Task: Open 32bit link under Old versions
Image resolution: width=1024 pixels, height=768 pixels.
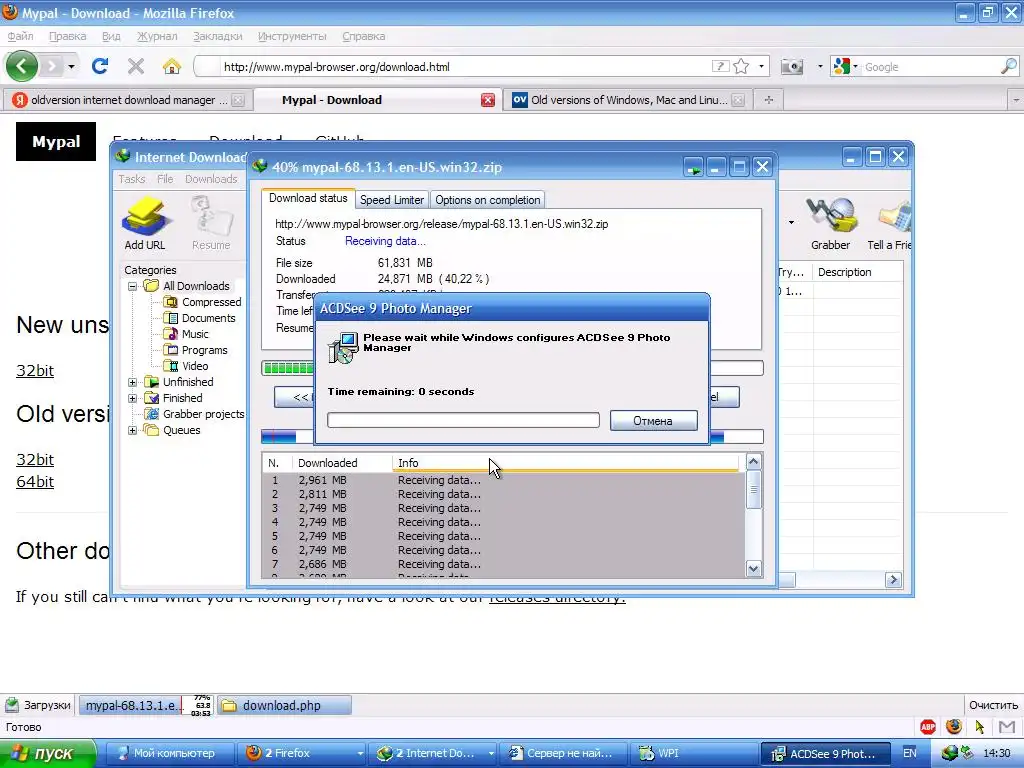Action: tap(35, 459)
